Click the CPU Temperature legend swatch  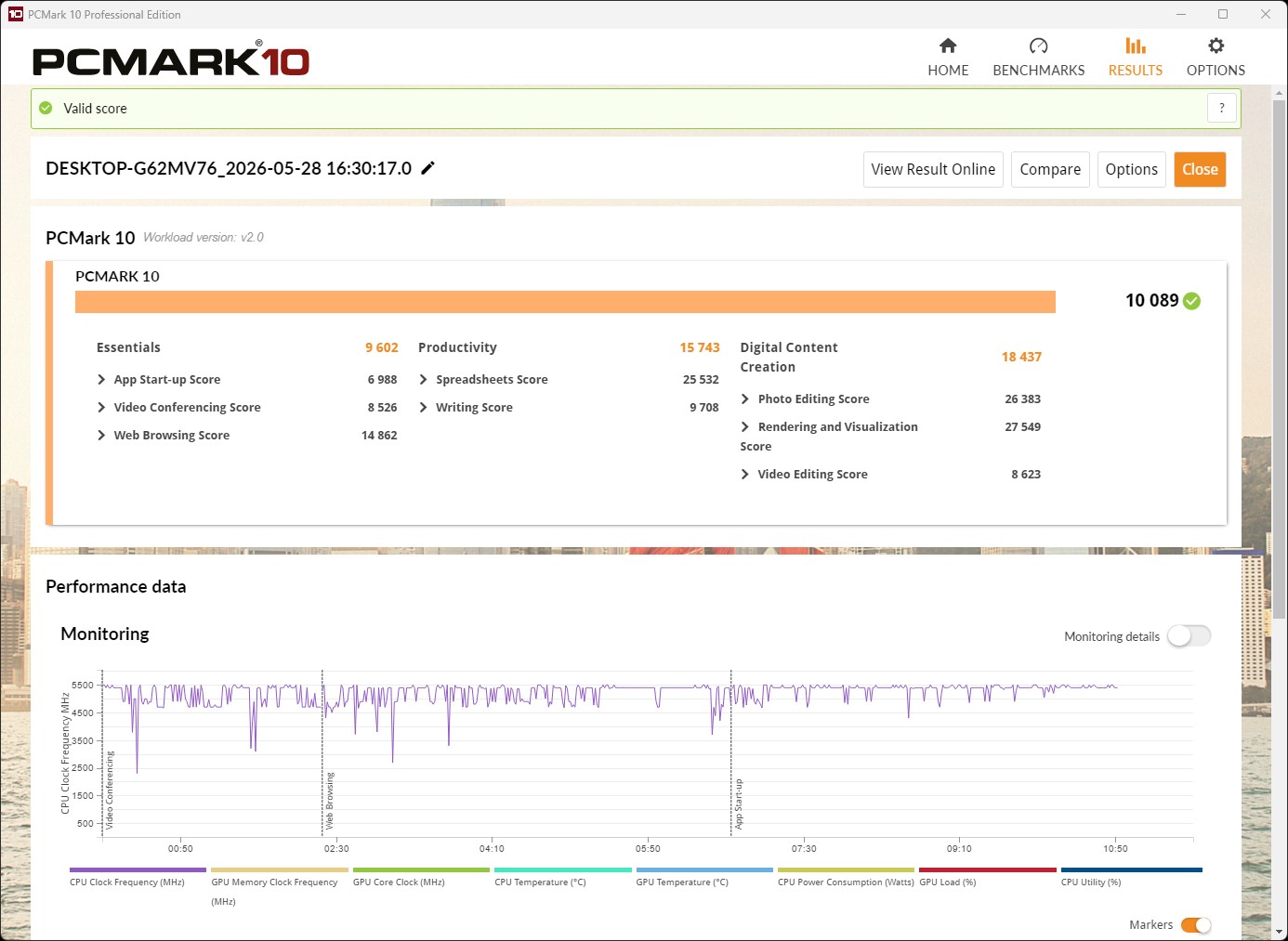click(563, 870)
